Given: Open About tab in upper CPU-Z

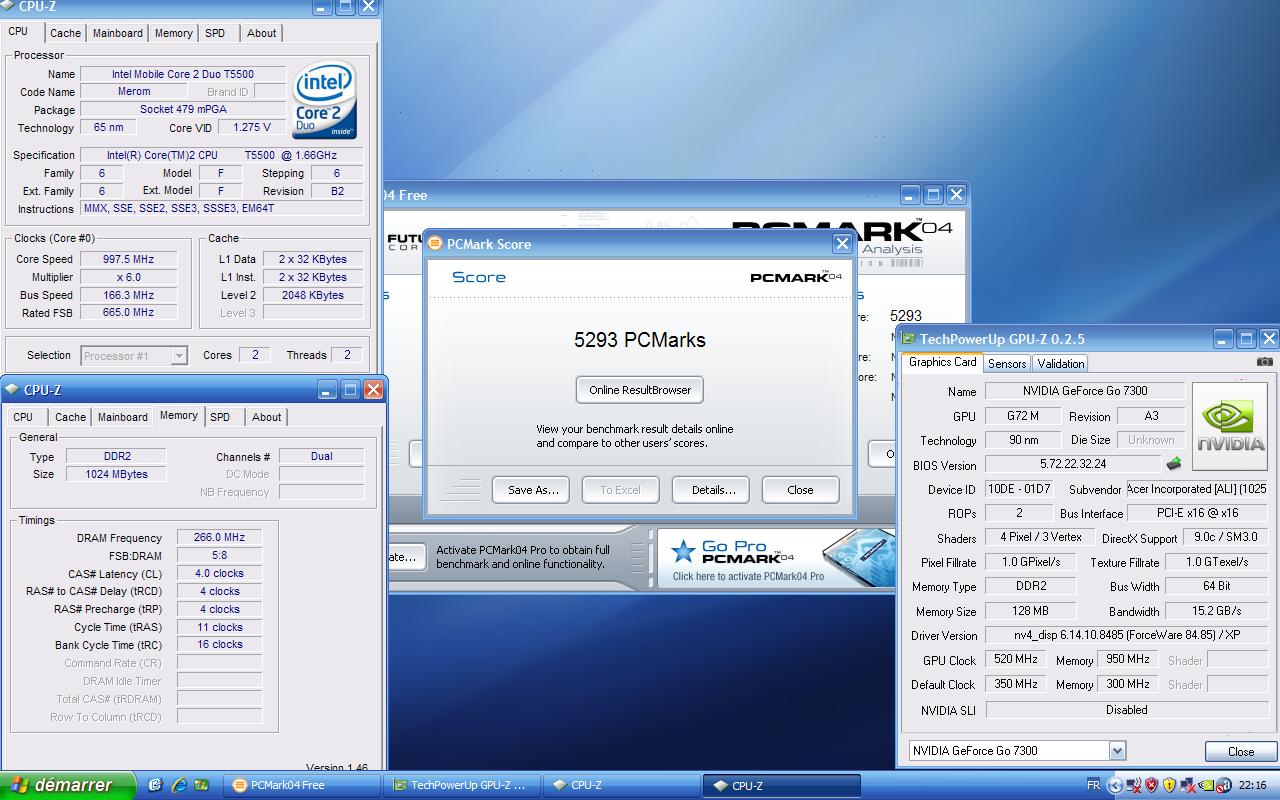Looking at the screenshot, I should [x=262, y=33].
